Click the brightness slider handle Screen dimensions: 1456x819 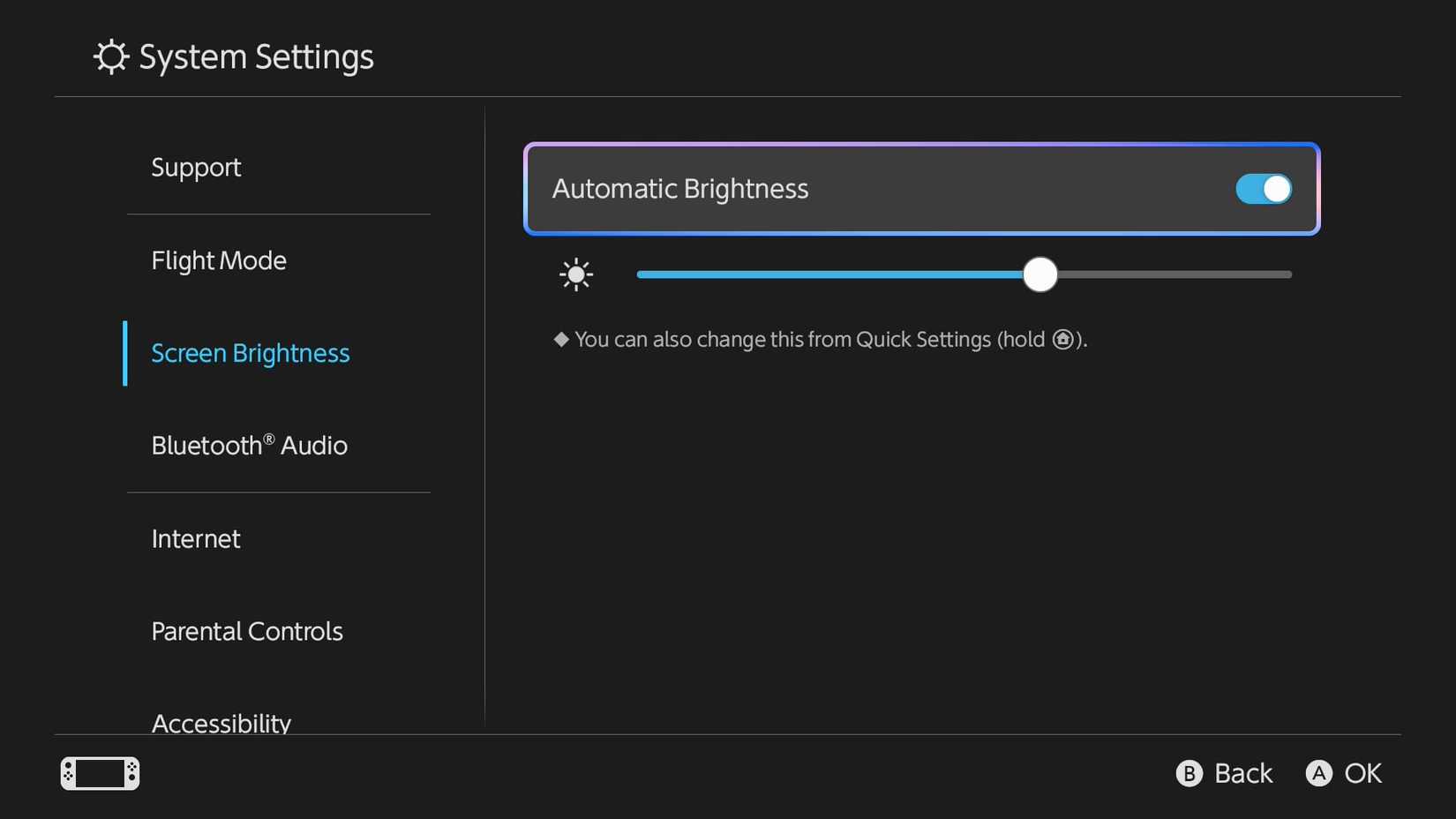point(1039,274)
